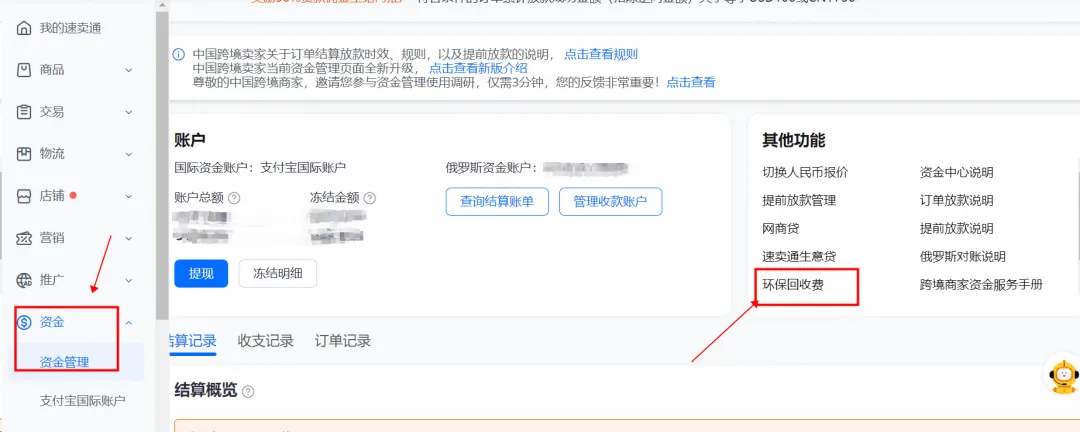The width and height of the screenshot is (1080, 432).
Task: Expand the 物流 sidebar section arrow
Action: tap(128, 154)
